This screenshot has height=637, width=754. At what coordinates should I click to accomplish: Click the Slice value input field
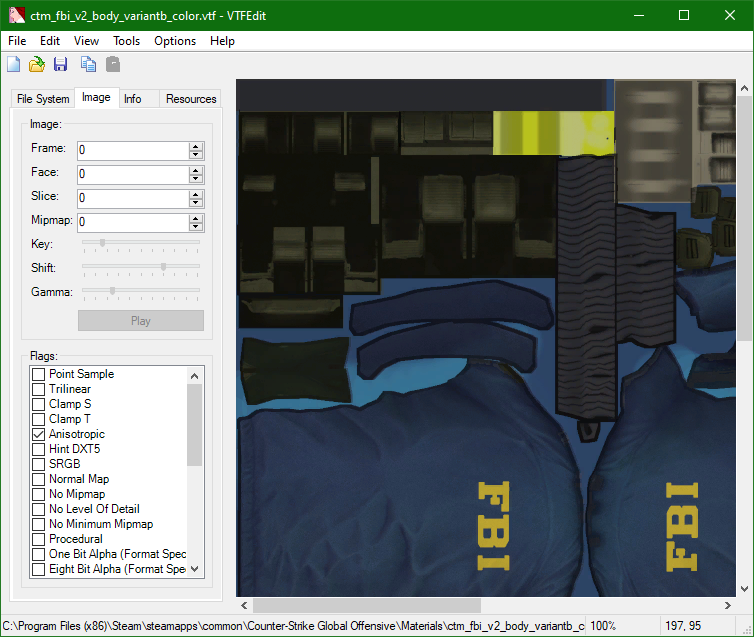tap(133, 198)
